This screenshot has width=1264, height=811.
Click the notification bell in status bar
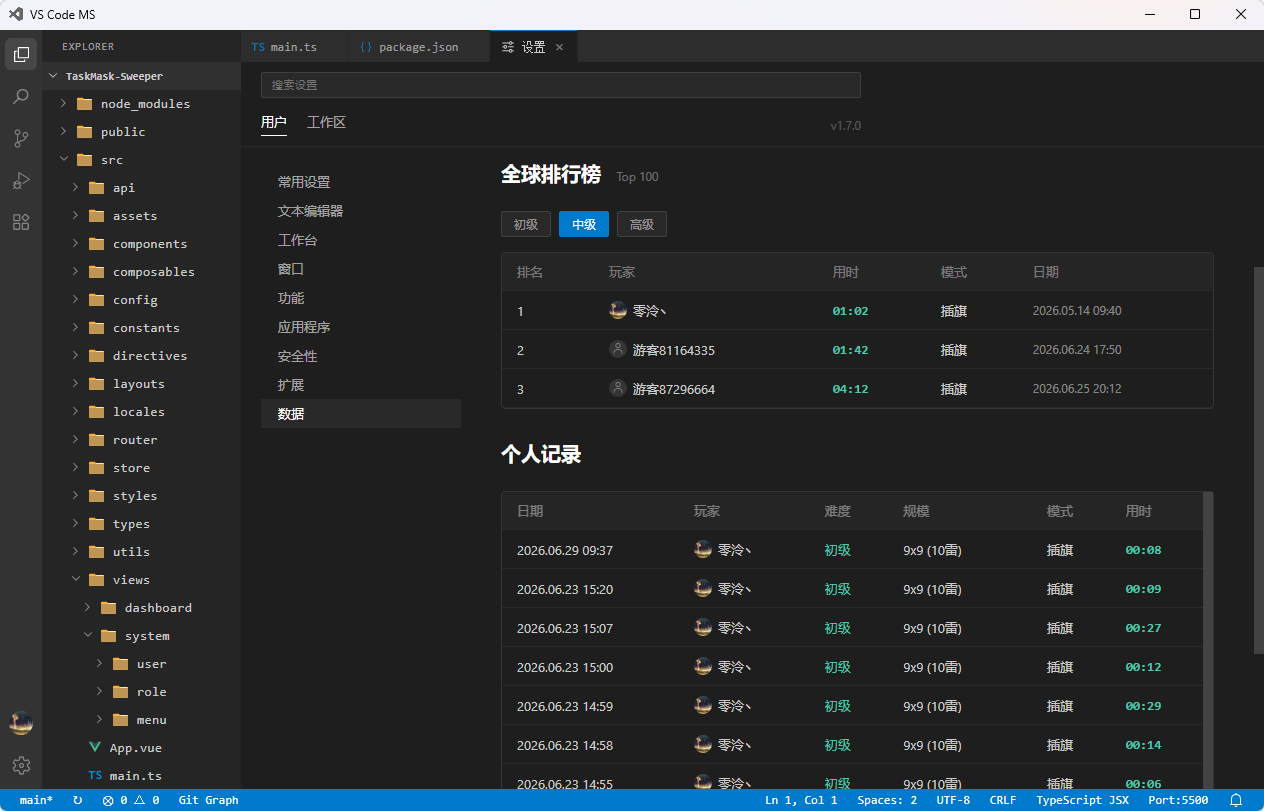(x=1236, y=800)
